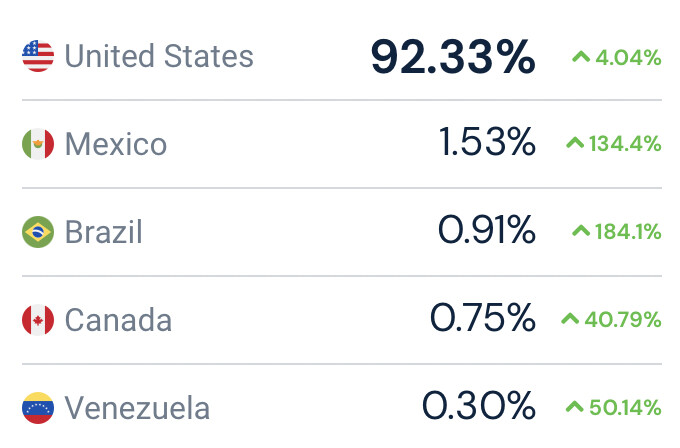Select the Mexico country name

[116, 144]
